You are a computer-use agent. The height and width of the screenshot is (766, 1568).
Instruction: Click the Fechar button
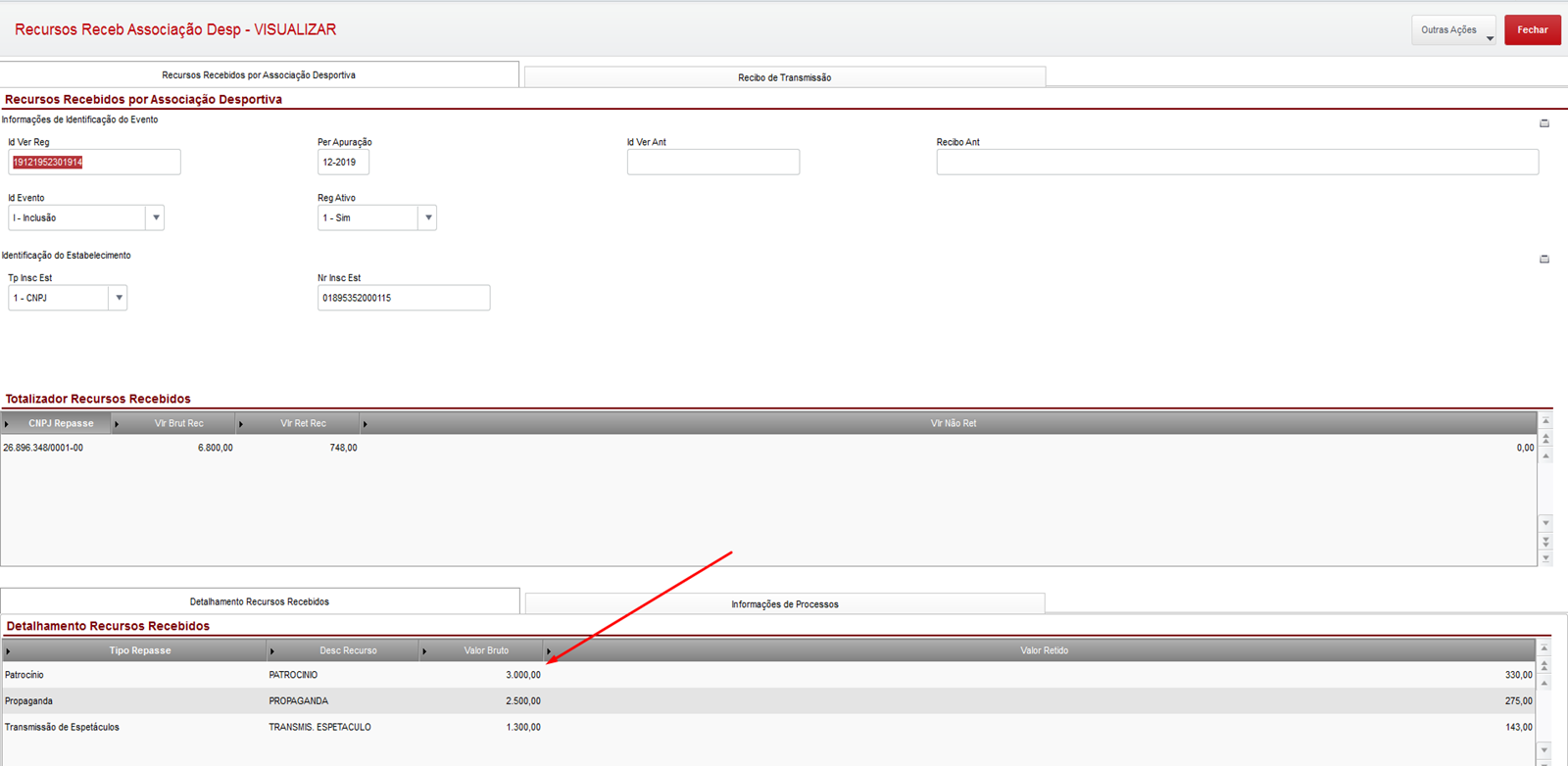point(1533,30)
